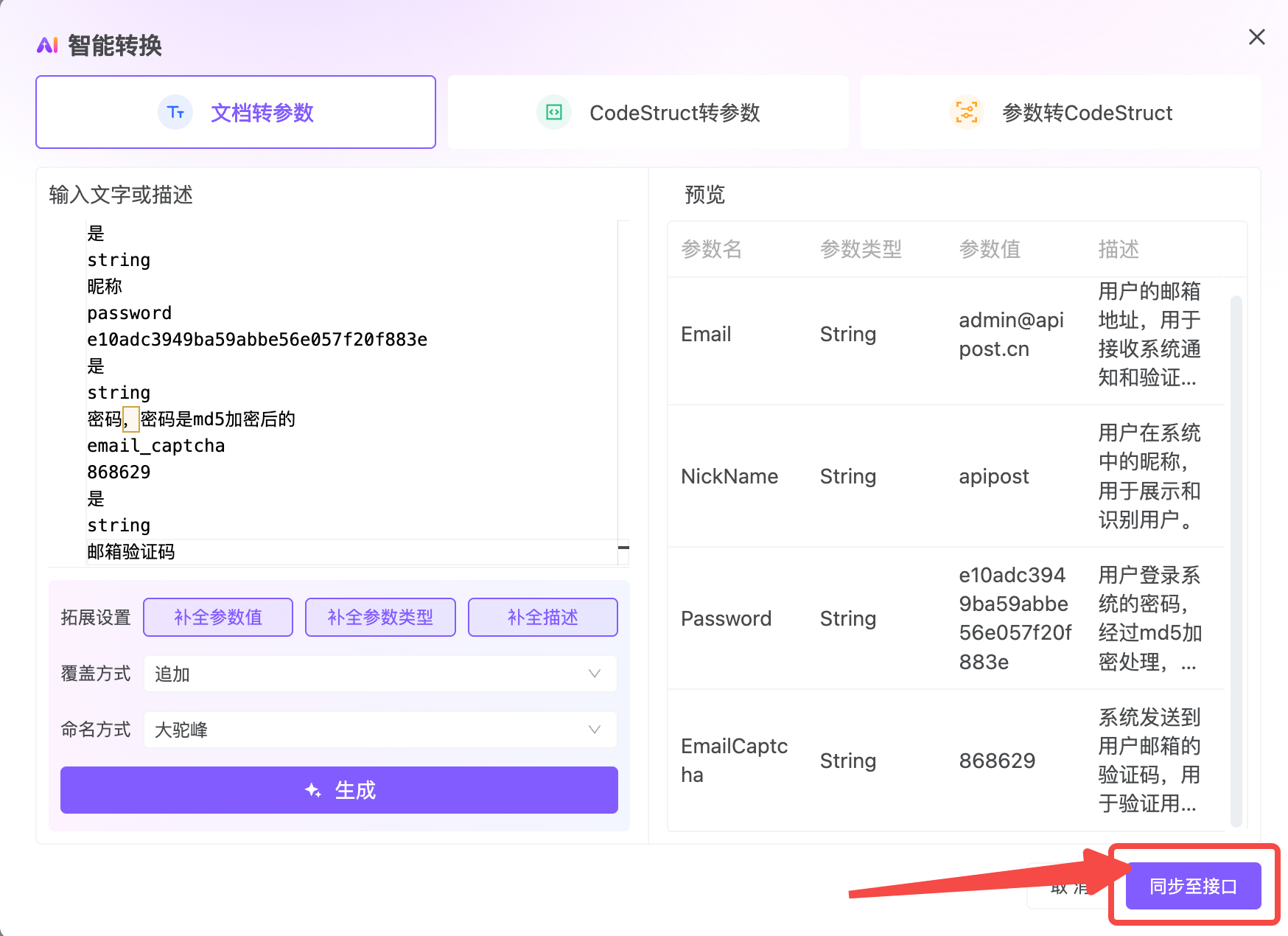Screen dimensions: 1288x936
Task: Toggle the 补全参数值 option
Action: pos(217,617)
